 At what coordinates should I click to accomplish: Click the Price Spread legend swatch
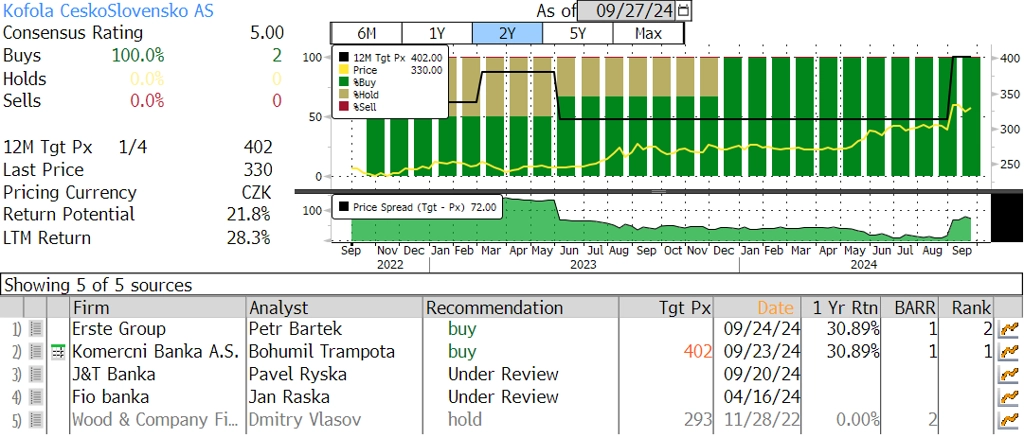[x=344, y=208]
